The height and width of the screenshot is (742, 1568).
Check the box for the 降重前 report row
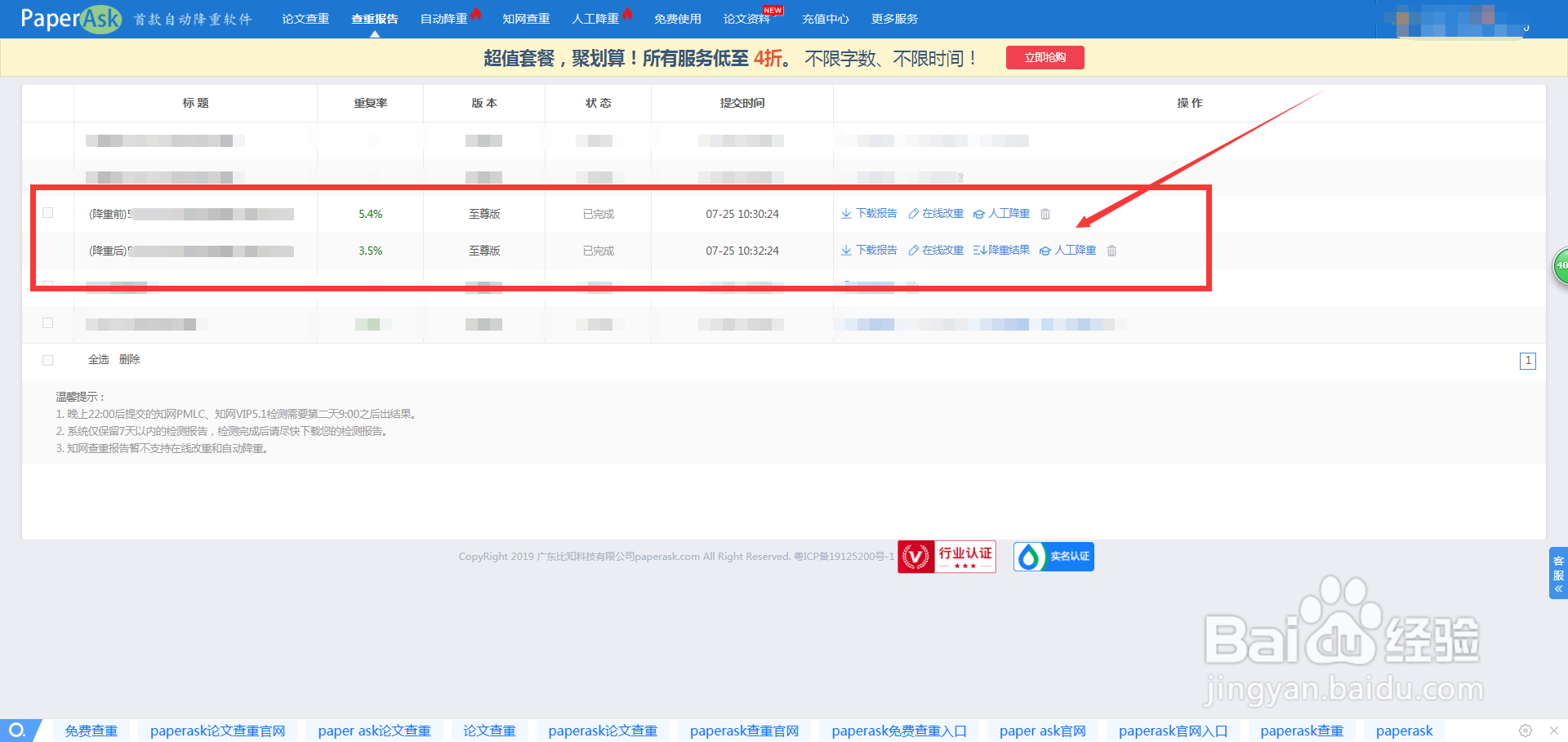click(47, 213)
